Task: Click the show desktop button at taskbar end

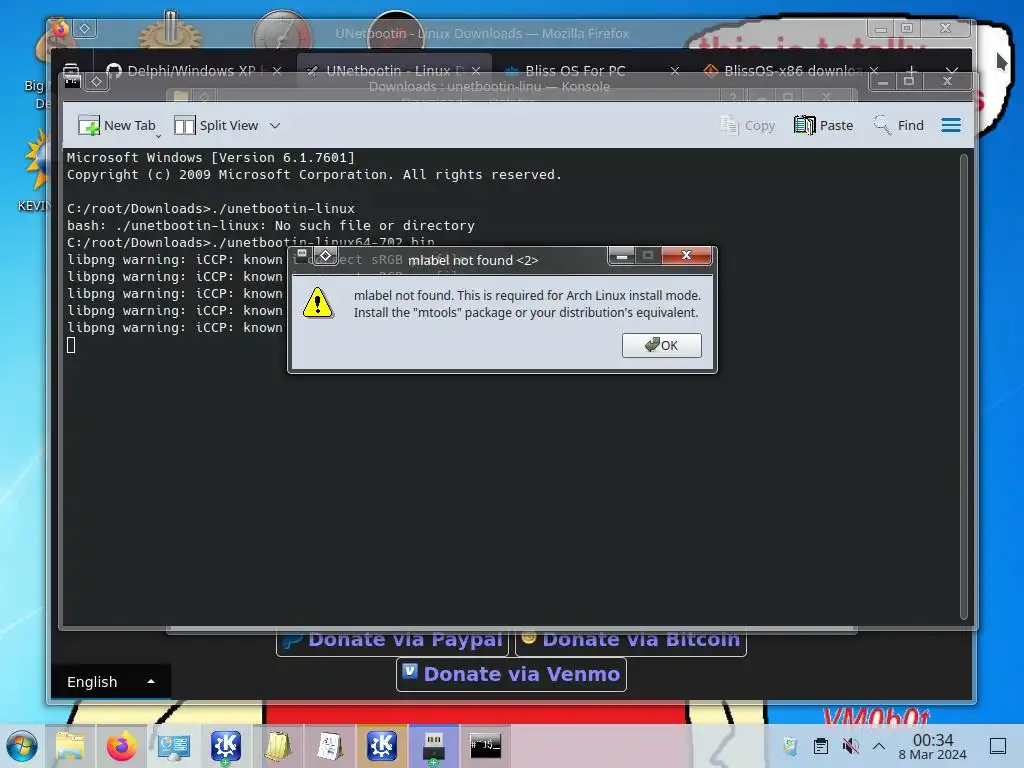Action: pos(998,746)
